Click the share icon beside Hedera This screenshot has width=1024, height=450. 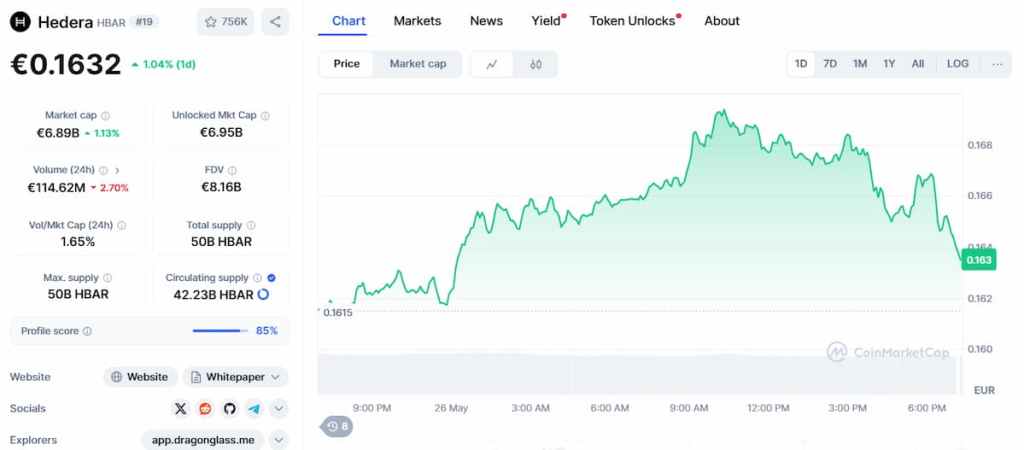click(275, 21)
